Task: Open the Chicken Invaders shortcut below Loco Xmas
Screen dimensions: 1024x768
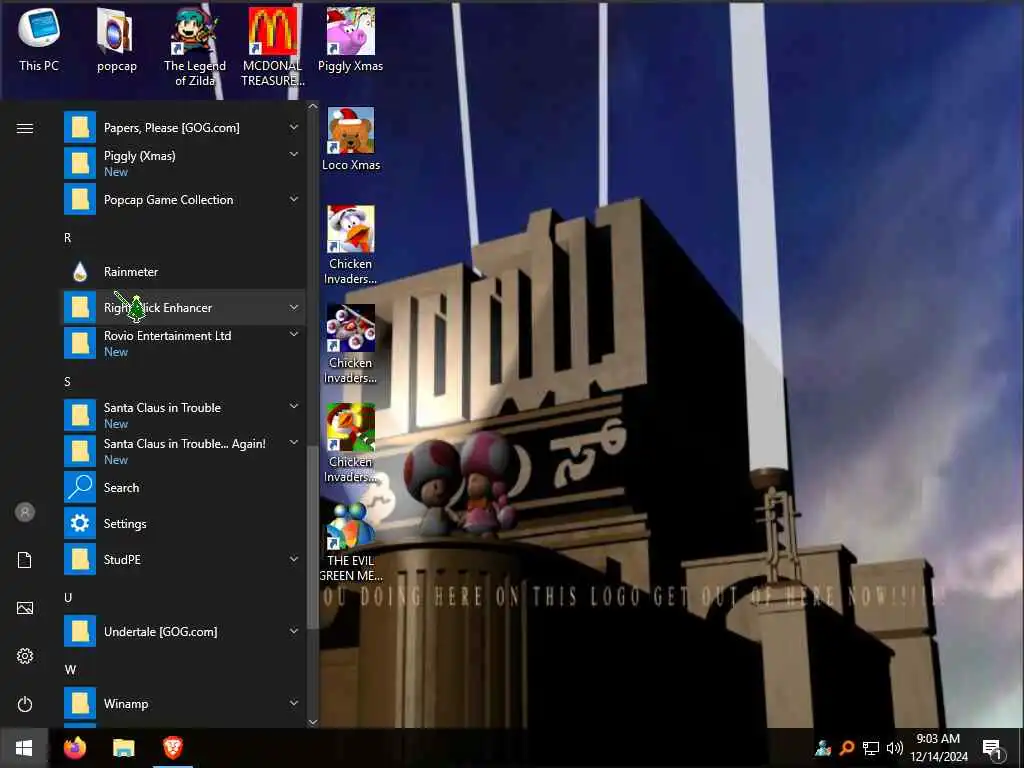Action: coord(351,245)
